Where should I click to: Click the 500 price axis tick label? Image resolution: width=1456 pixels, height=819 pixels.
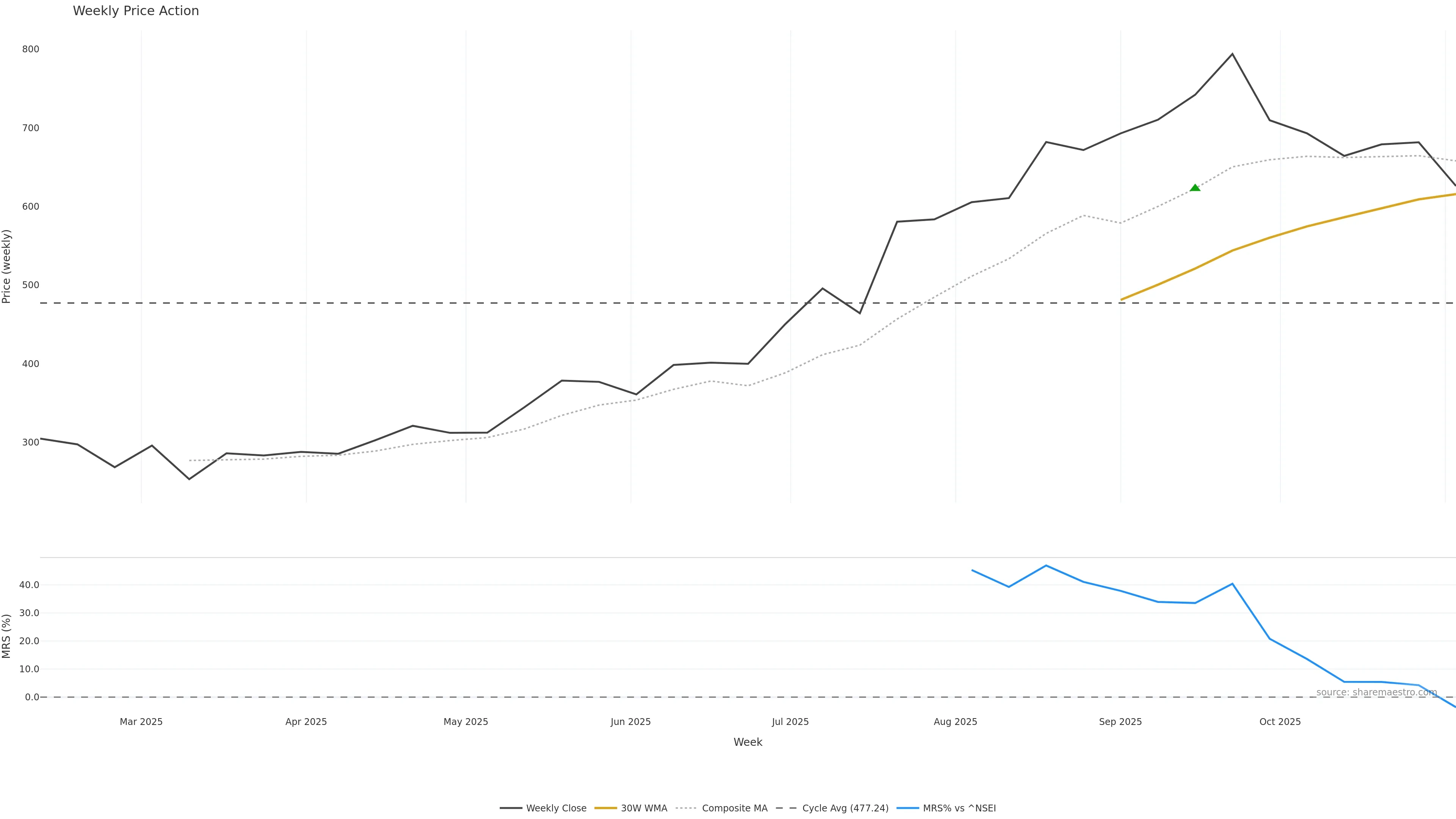30,285
